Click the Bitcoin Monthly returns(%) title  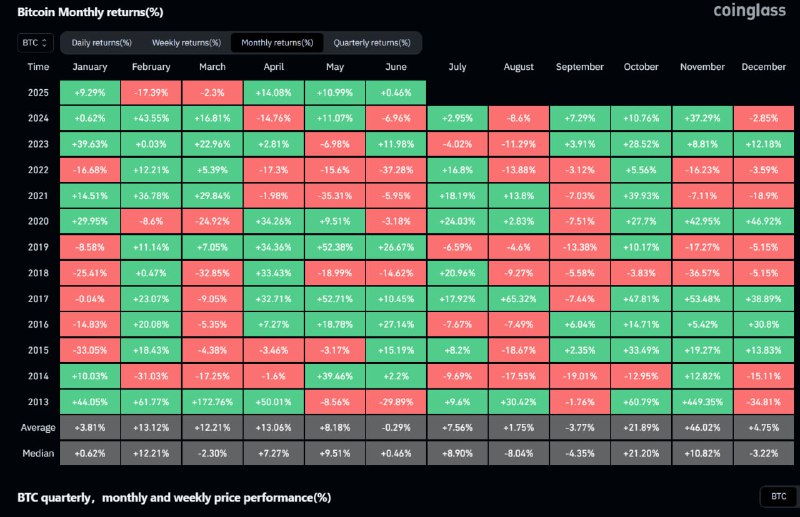[90, 12]
